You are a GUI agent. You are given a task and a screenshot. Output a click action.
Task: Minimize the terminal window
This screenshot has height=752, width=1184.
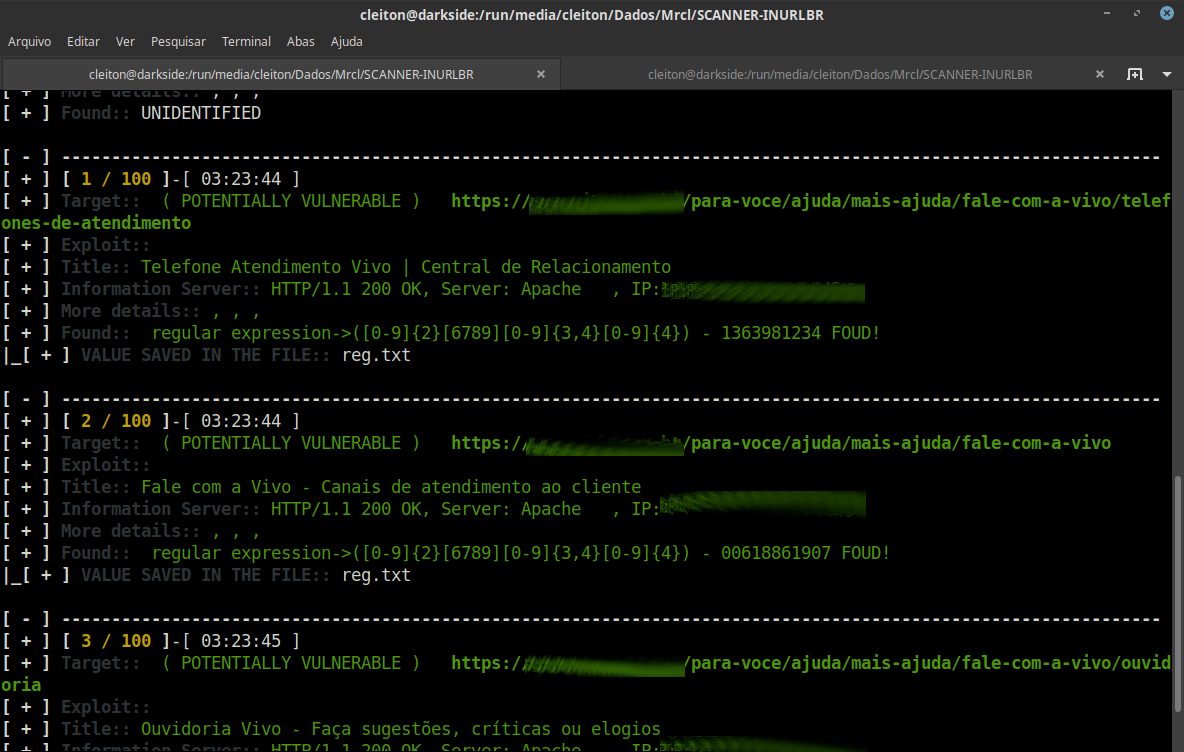point(1105,13)
